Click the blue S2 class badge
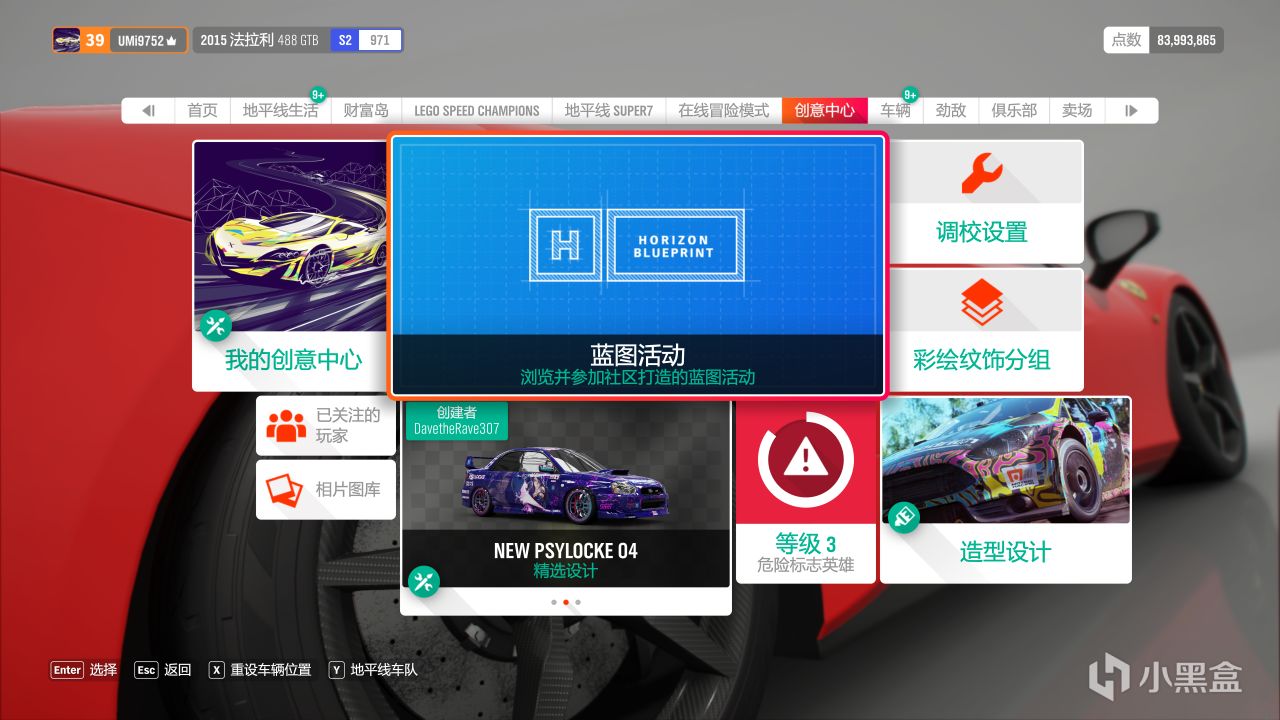 (x=345, y=40)
